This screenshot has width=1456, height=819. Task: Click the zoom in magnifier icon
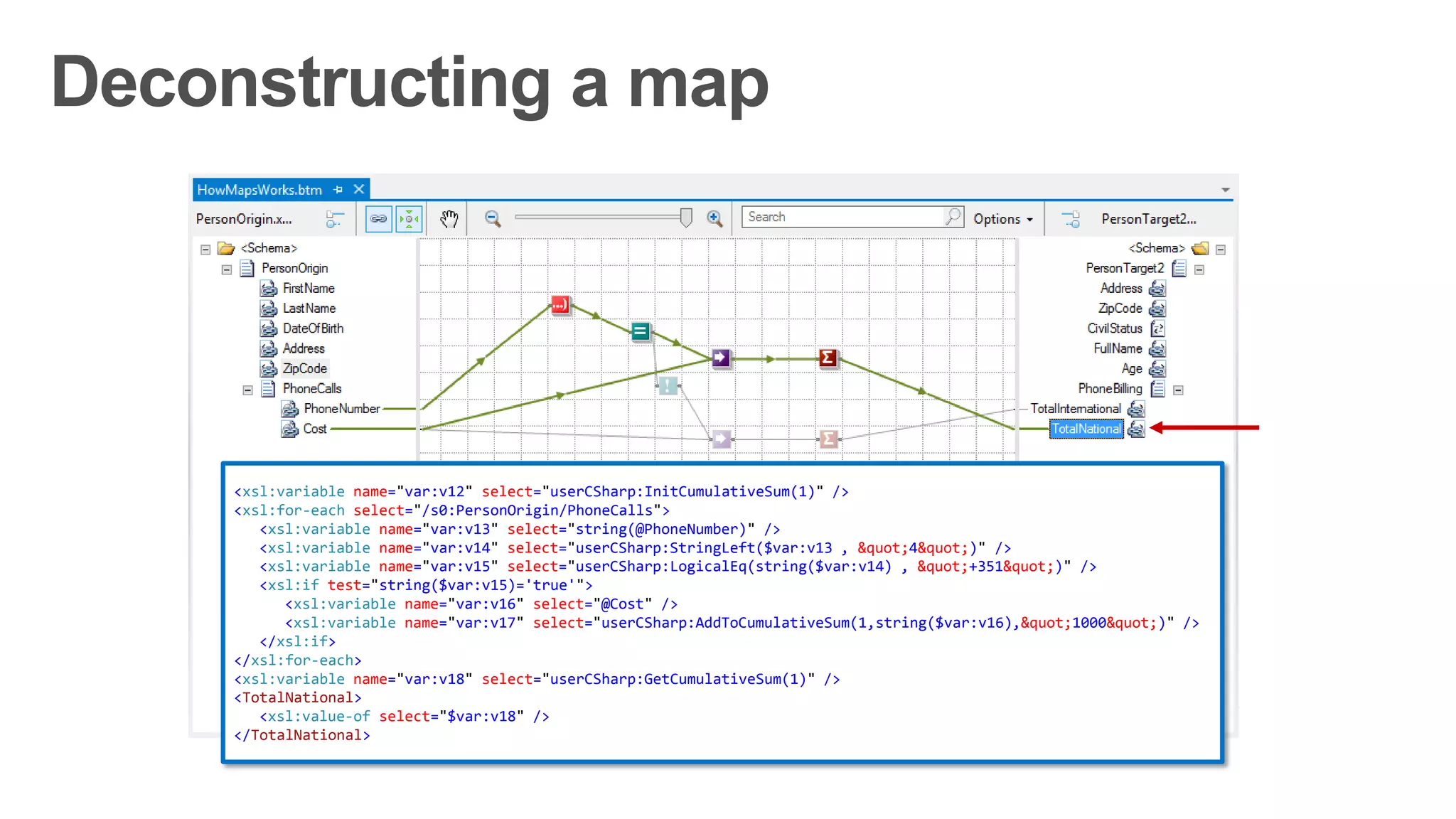(x=714, y=219)
